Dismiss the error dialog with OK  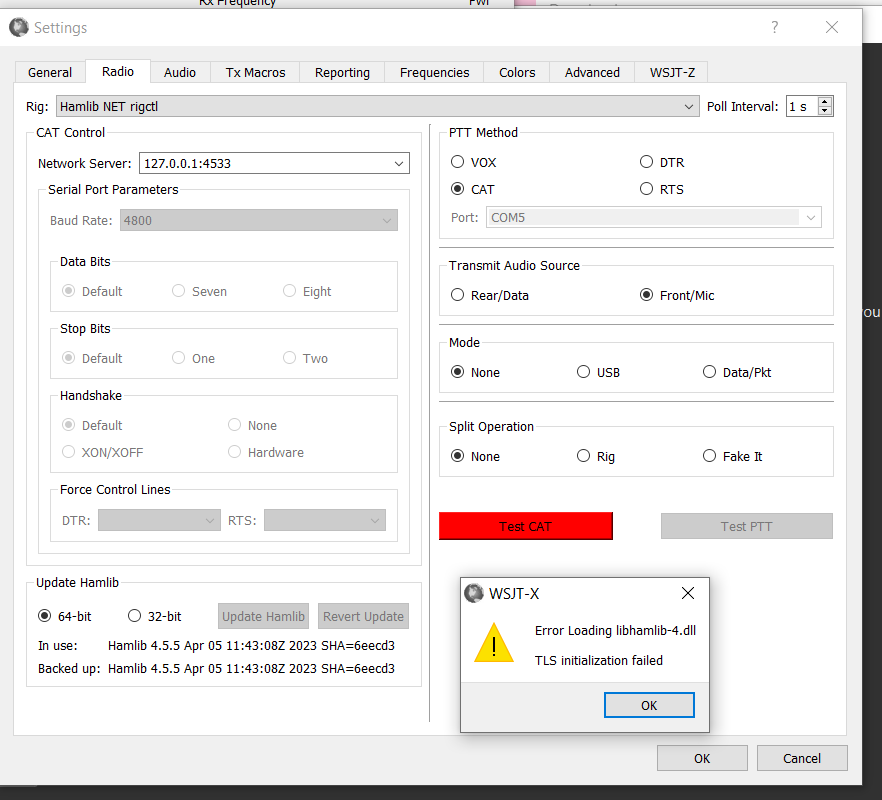[x=649, y=705]
